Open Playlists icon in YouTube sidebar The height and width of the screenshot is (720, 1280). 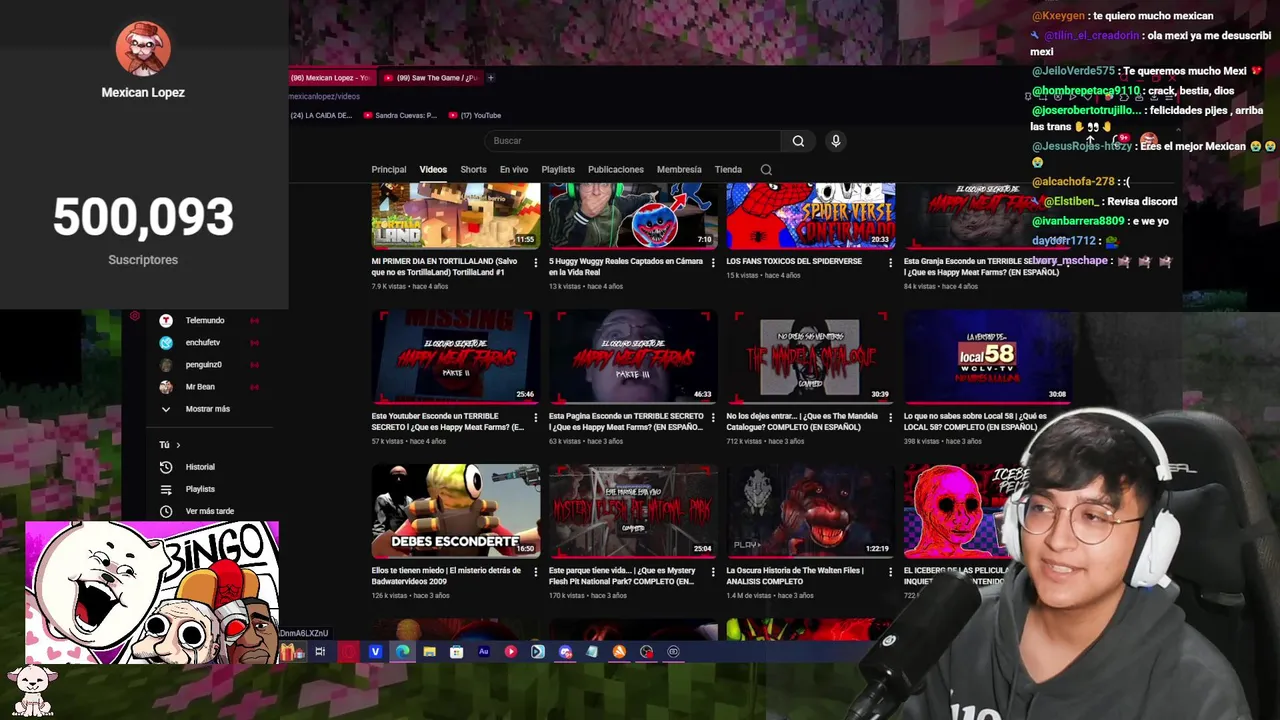[166, 489]
